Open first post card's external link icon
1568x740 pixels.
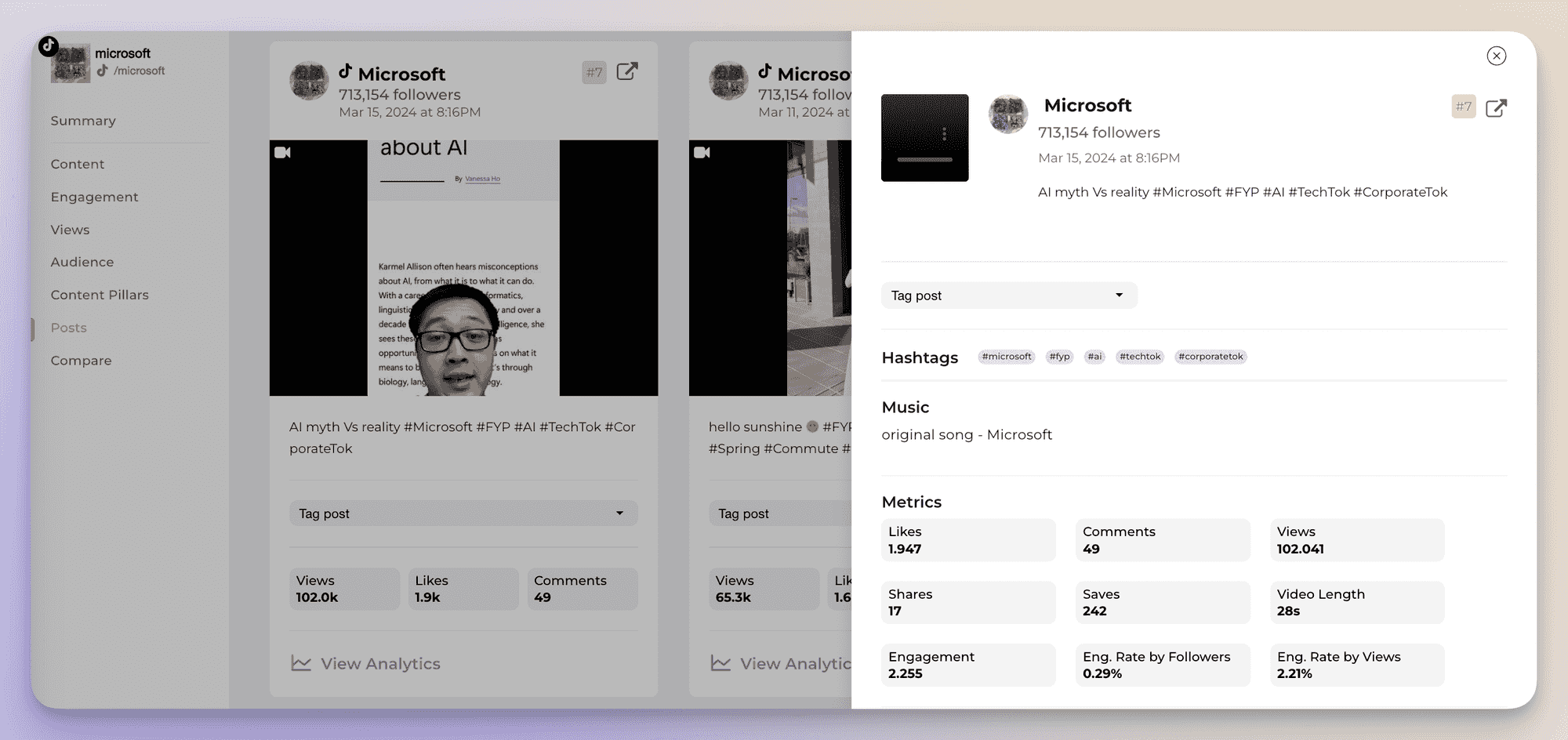pos(627,71)
